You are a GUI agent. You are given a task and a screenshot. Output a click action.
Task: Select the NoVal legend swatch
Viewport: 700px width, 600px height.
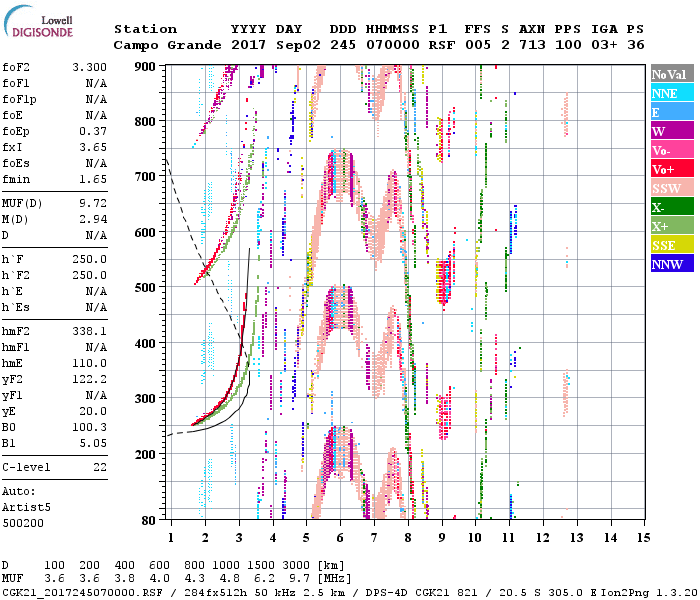click(672, 74)
